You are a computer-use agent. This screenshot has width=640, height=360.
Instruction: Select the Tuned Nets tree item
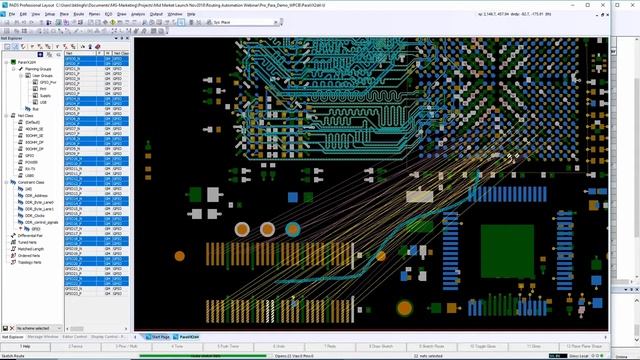pyautogui.click(x=27, y=242)
